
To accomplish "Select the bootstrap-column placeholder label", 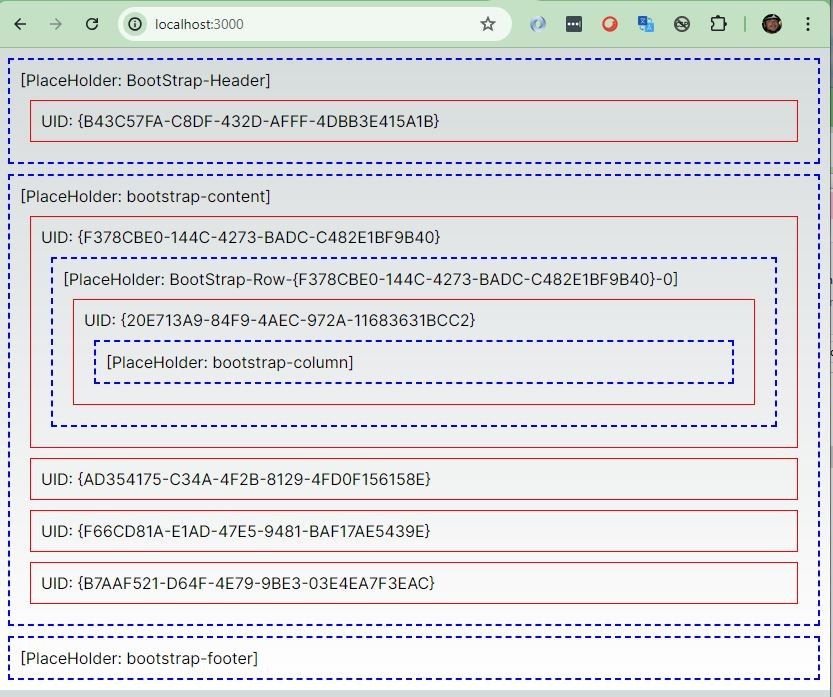I will tap(230, 362).
